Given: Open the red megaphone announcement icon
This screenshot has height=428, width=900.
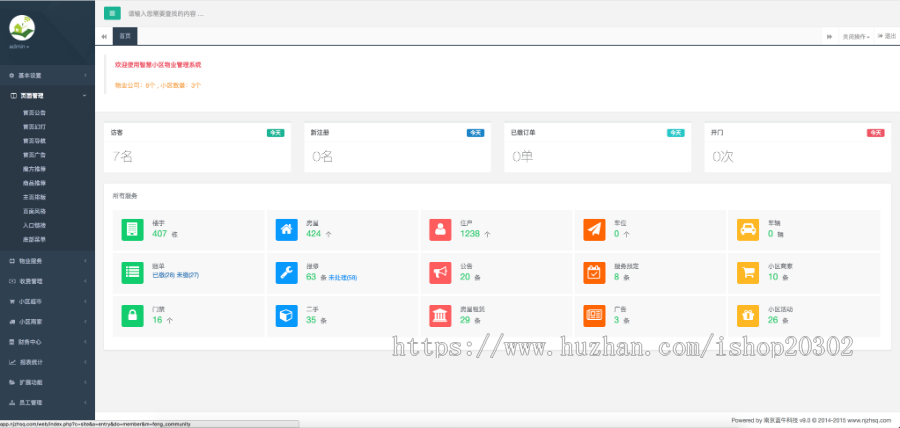Looking at the screenshot, I should [440, 273].
